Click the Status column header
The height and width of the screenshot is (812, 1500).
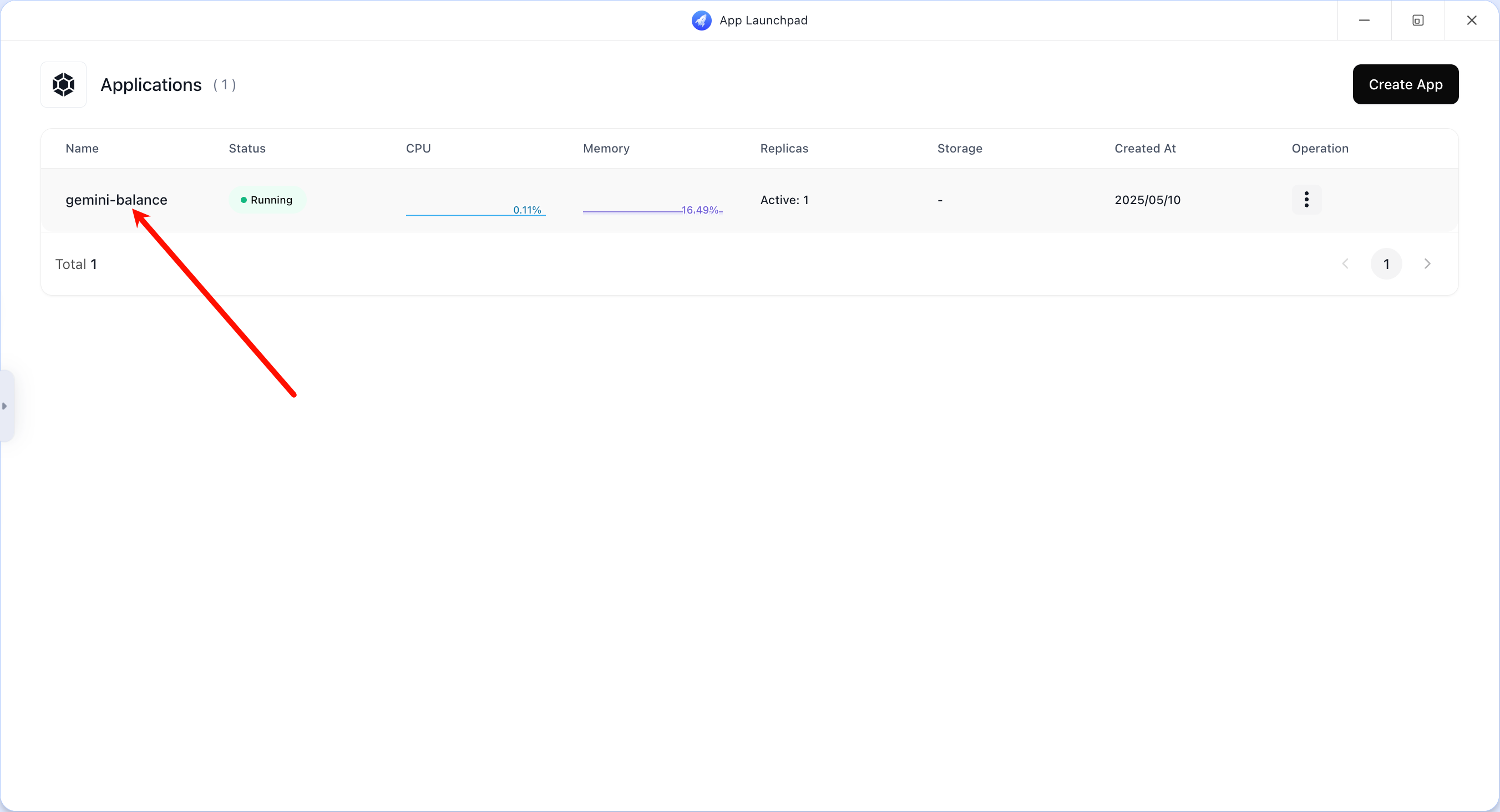point(247,149)
